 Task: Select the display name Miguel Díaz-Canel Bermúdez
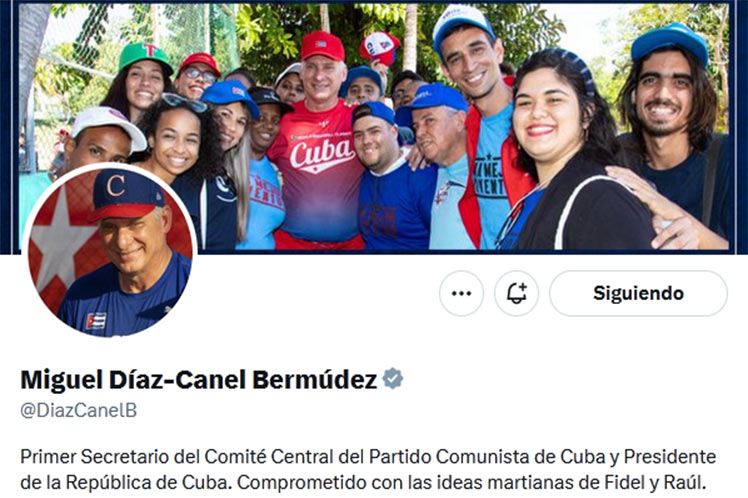click(x=199, y=380)
